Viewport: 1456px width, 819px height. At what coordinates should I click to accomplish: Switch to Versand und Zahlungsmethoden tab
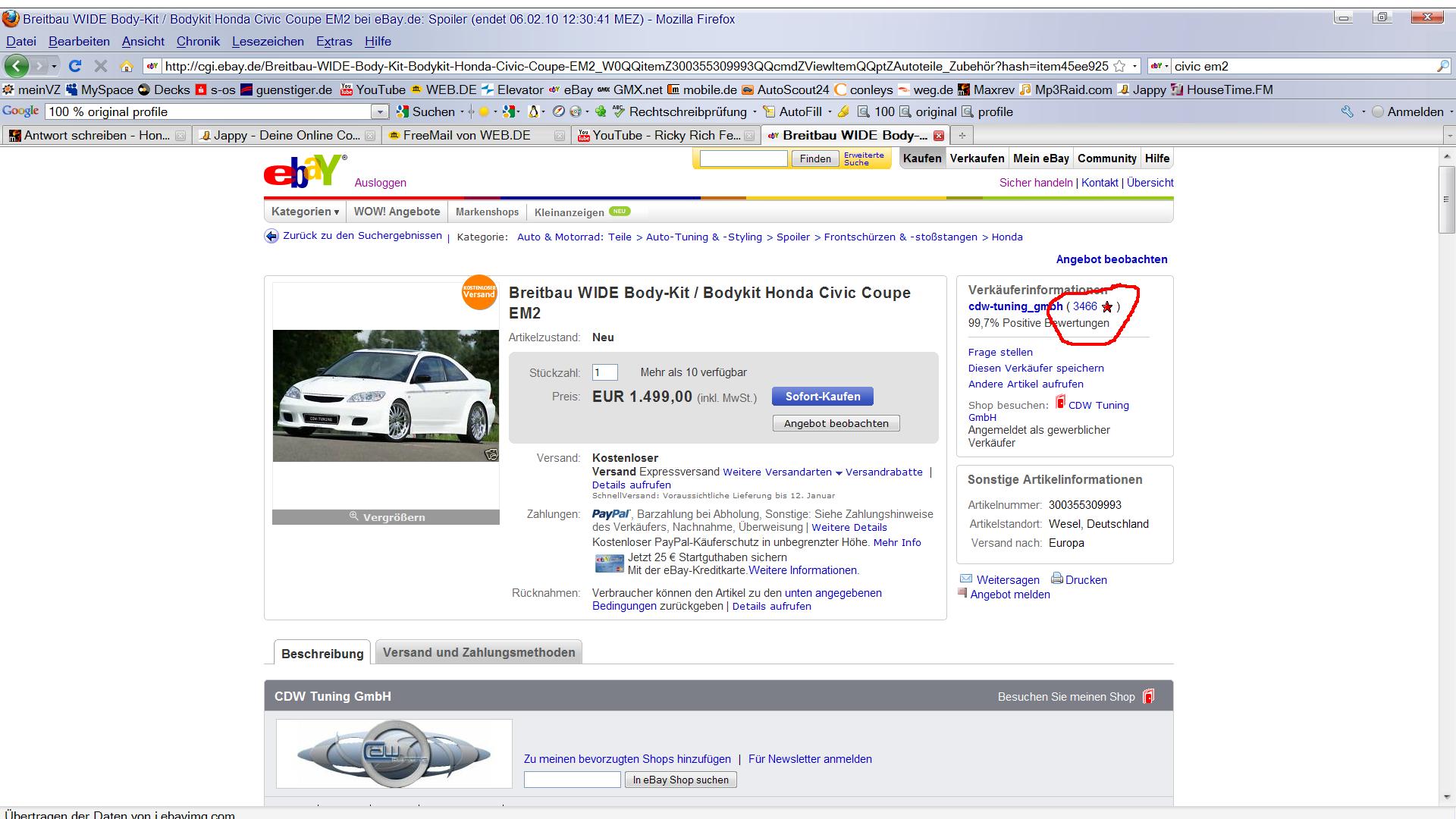pos(479,652)
